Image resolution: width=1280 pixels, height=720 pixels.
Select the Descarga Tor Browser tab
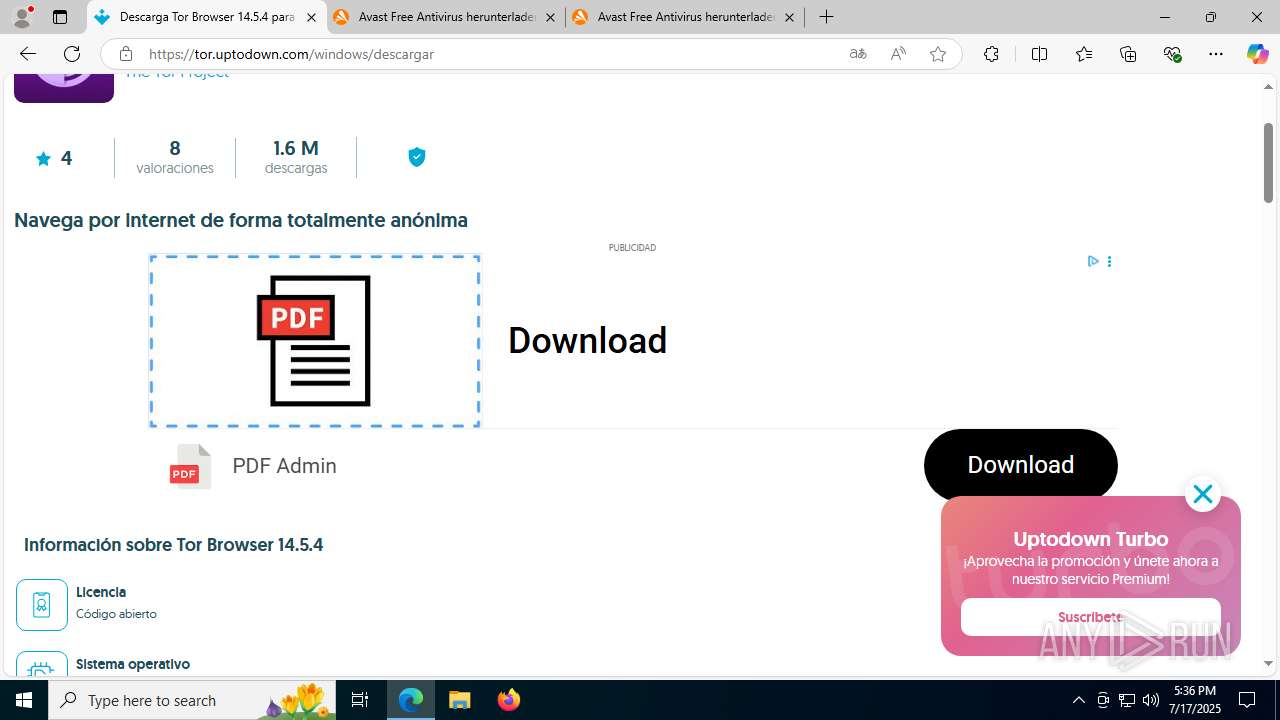pyautogui.click(x=206, y=17)
